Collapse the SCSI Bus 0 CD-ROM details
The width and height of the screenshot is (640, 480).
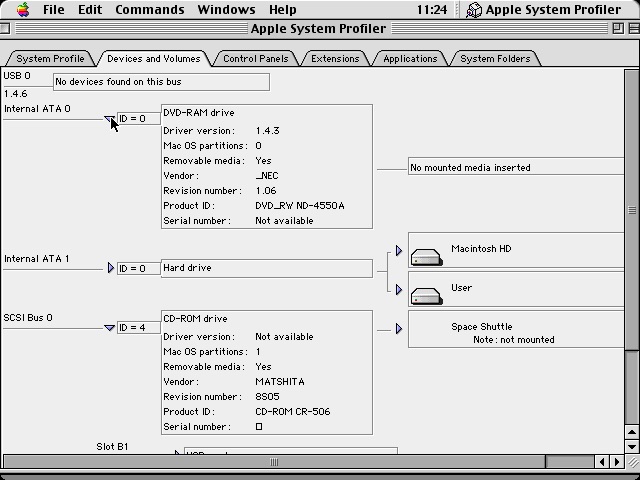110,327
